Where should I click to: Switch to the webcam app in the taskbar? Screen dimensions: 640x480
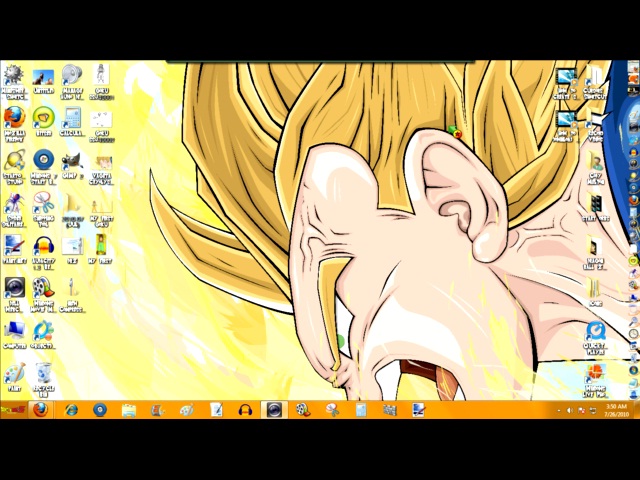274,409
